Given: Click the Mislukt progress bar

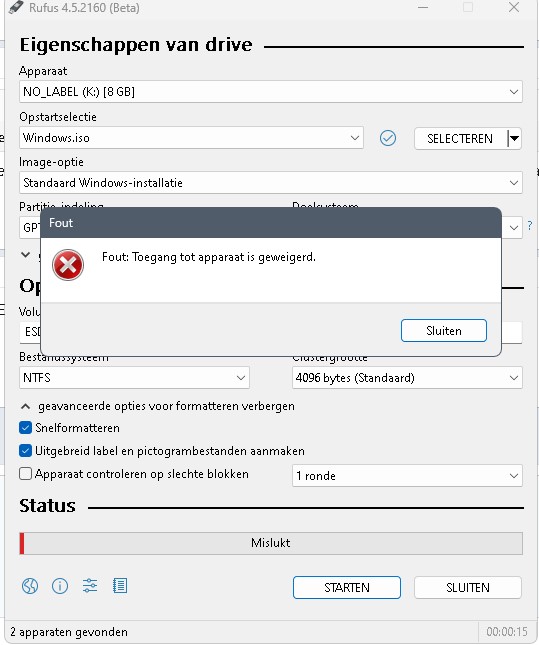Looking at the screenshot, I should coord(271,543).
